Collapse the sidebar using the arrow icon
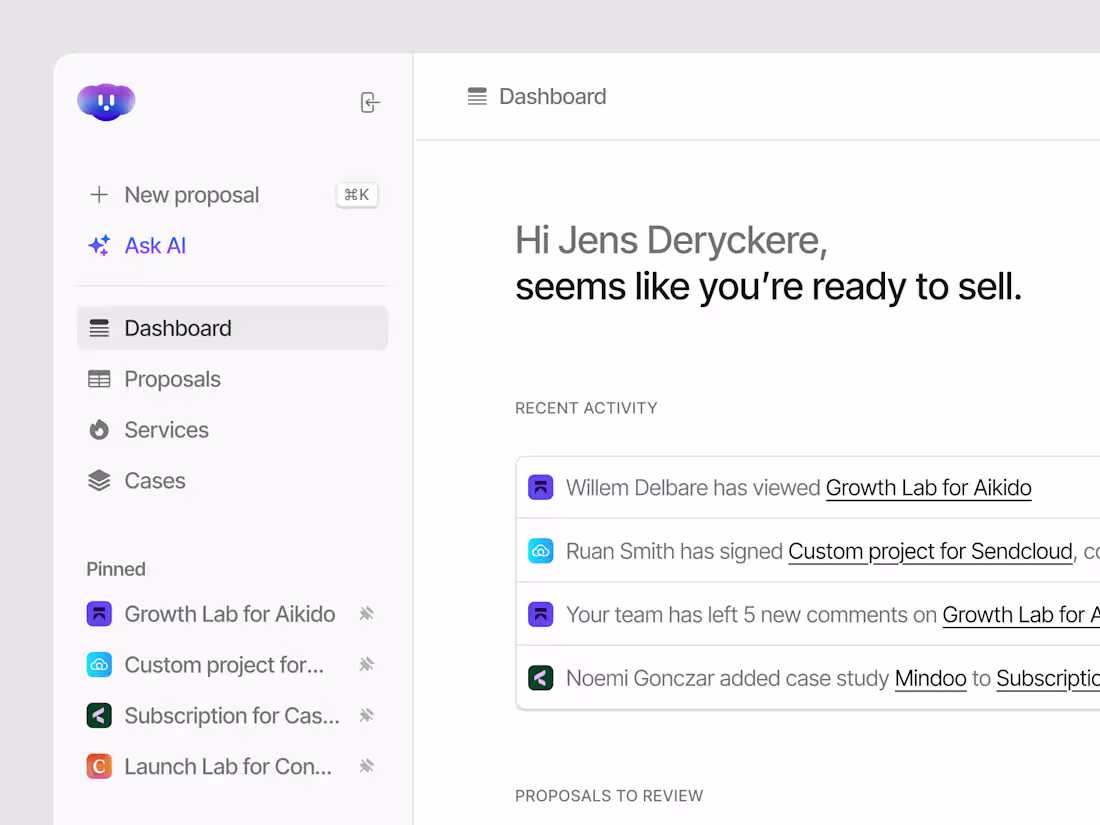This screenshot has width=1100, height=825. [370, 102]
